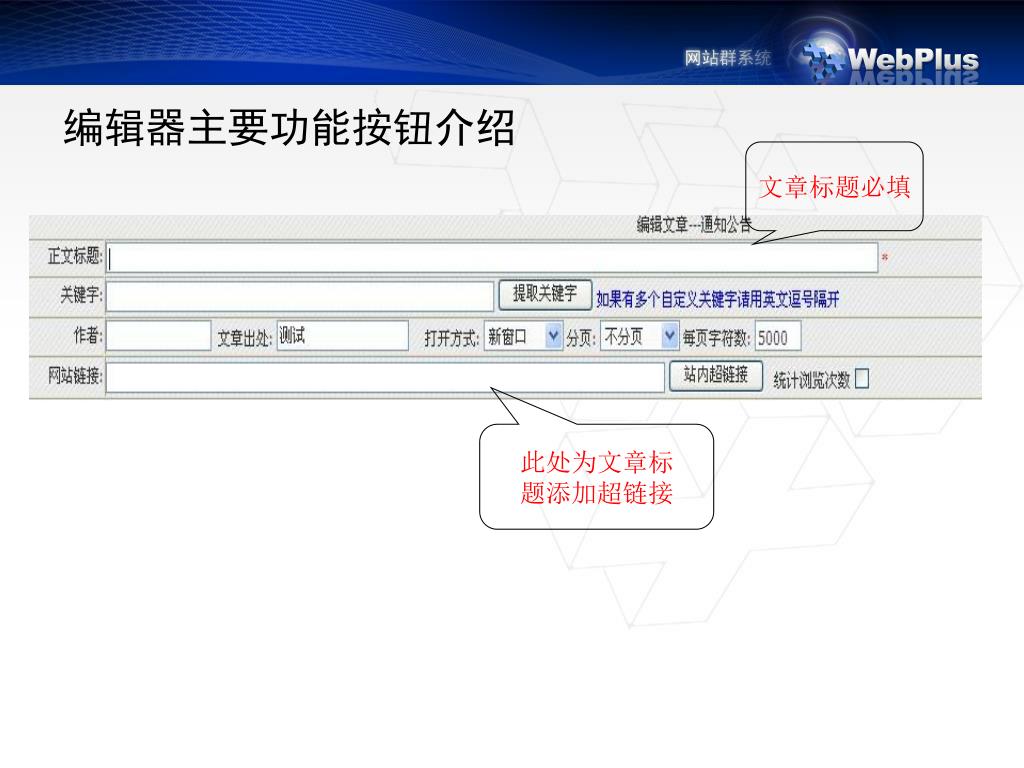This screenshot has width=1024, height=768.
Task: Click the 正文标题 label
Action: point(74,255)
